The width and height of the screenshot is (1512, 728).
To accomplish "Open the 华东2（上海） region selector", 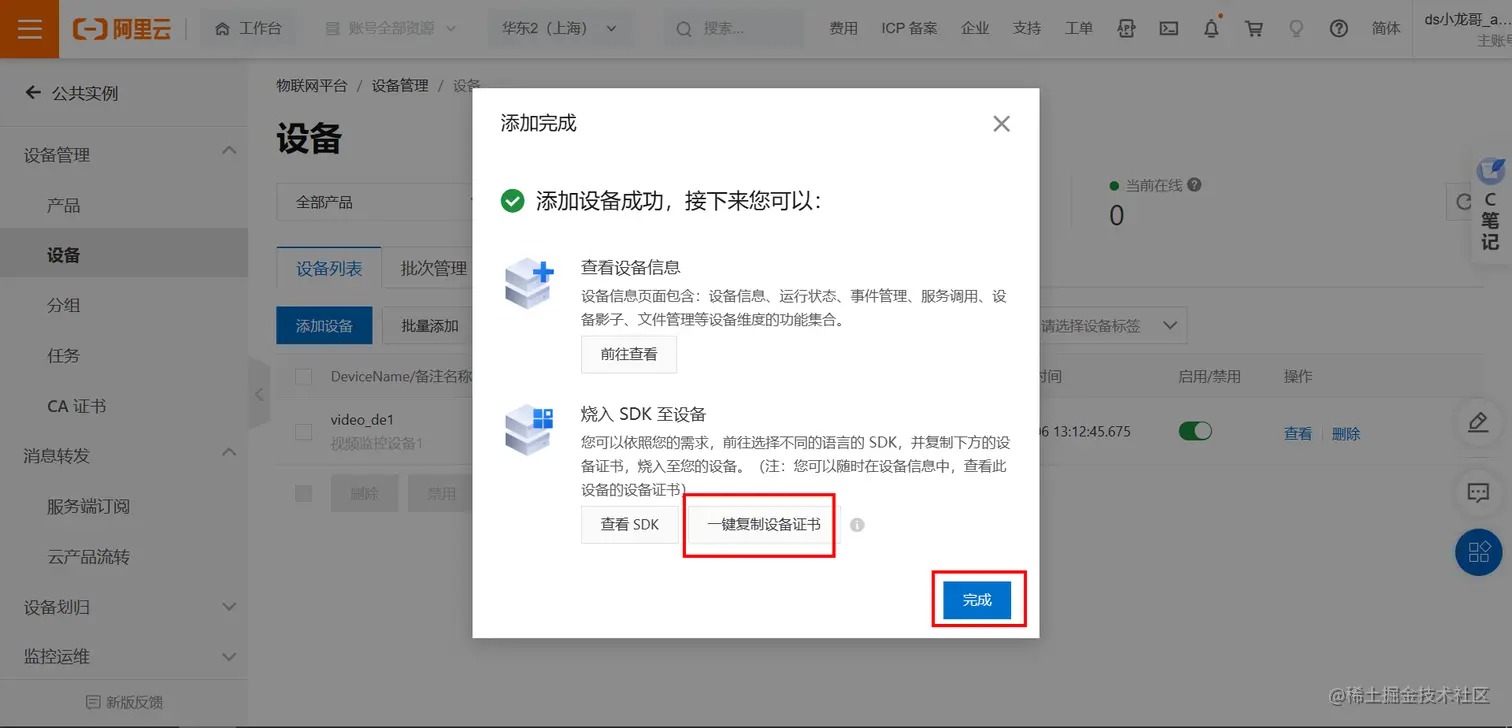I will [x=559, y=29].
